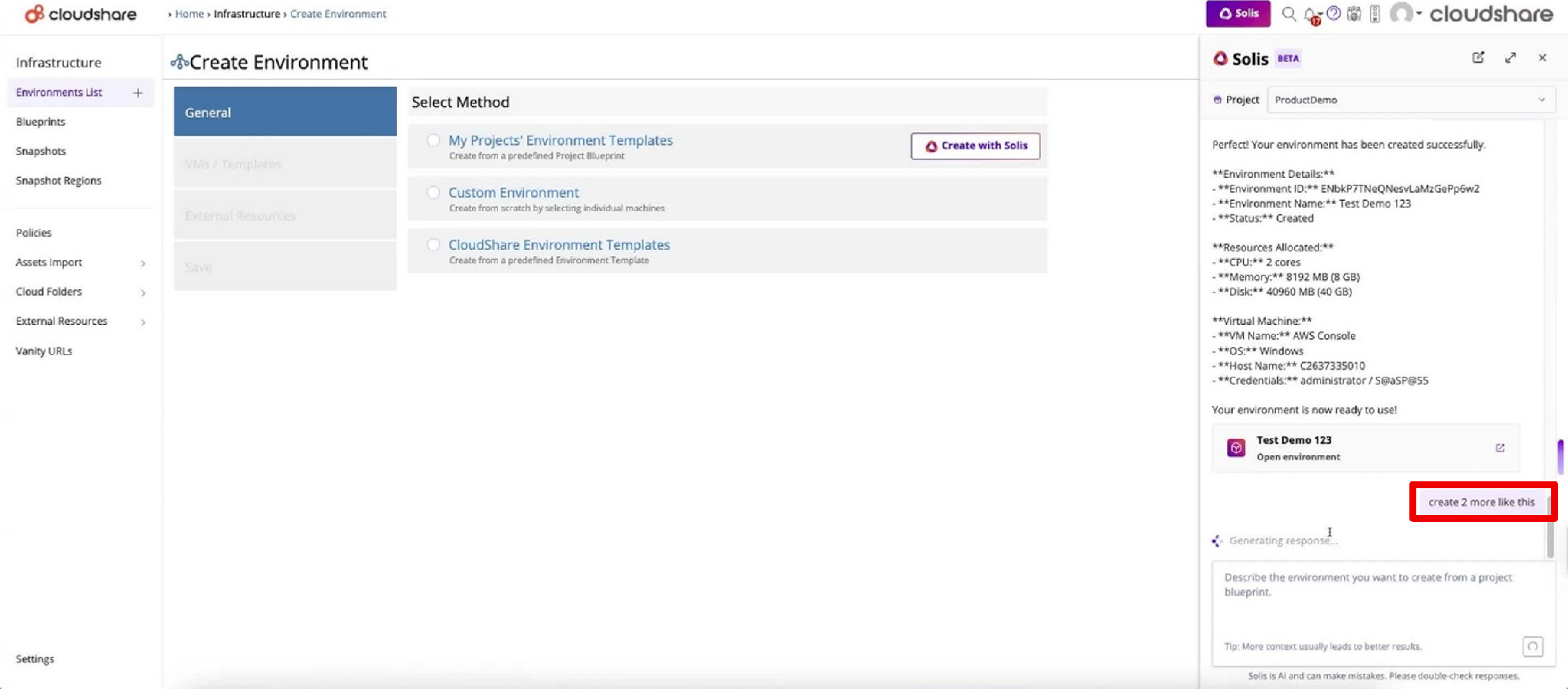Open Settings at sidebar bottom
Image resolution: width=1568 pixels, height=689 pixels.
(35, 659)
